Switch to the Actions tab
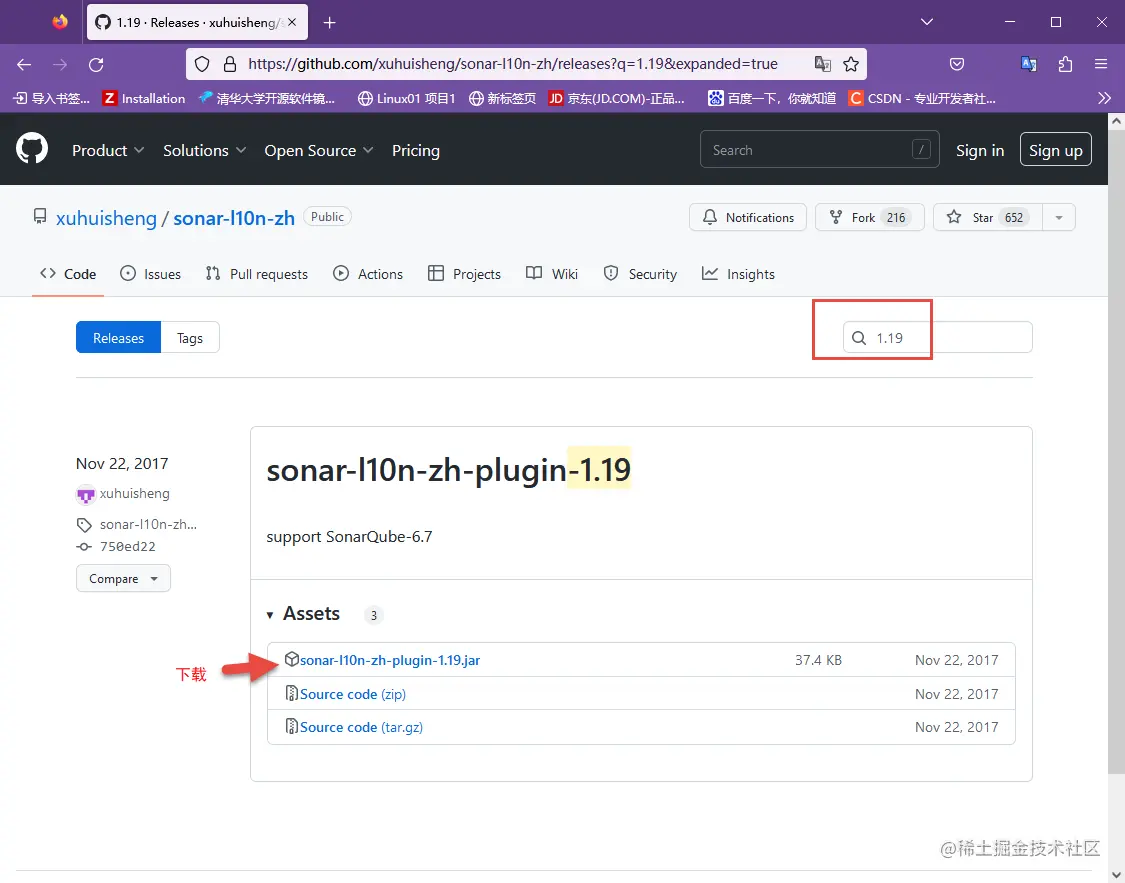 368,274
